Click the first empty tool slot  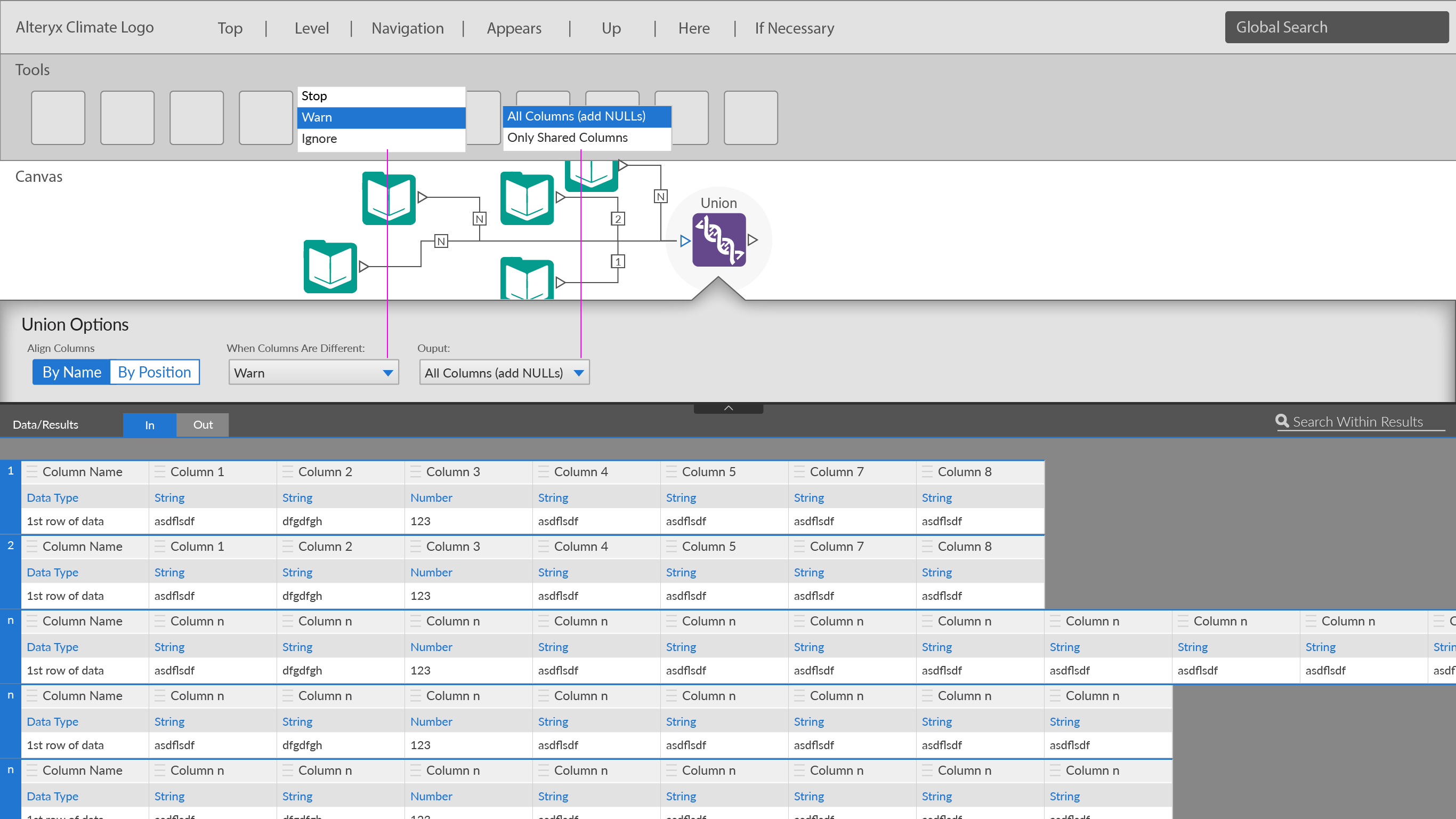pos(58,118)
